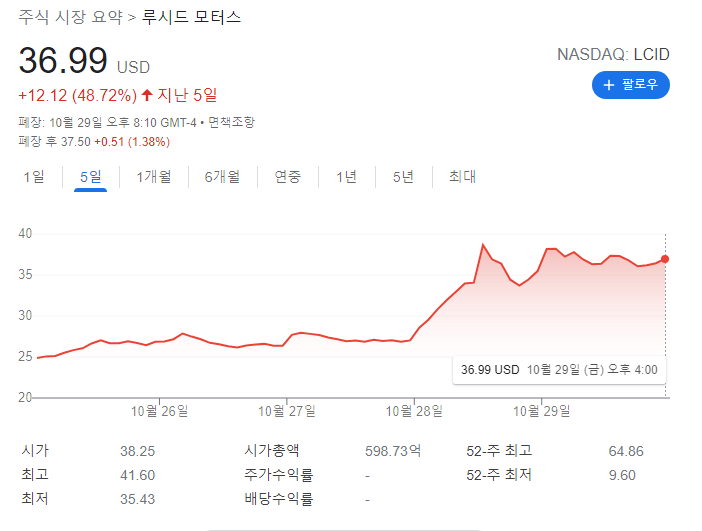Click the 52-주 최고 label
This screenshot has width=702, height=531.
click(x=499, y=450)
